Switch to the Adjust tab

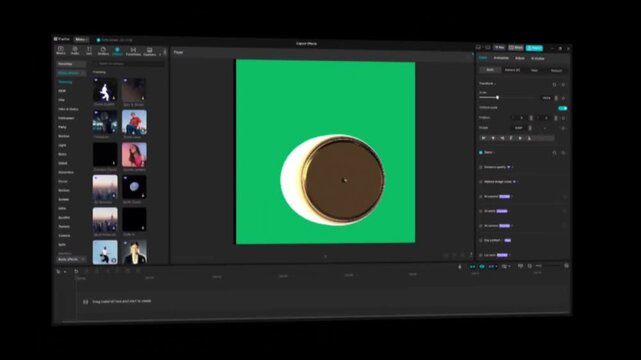(x=520, y=58)
